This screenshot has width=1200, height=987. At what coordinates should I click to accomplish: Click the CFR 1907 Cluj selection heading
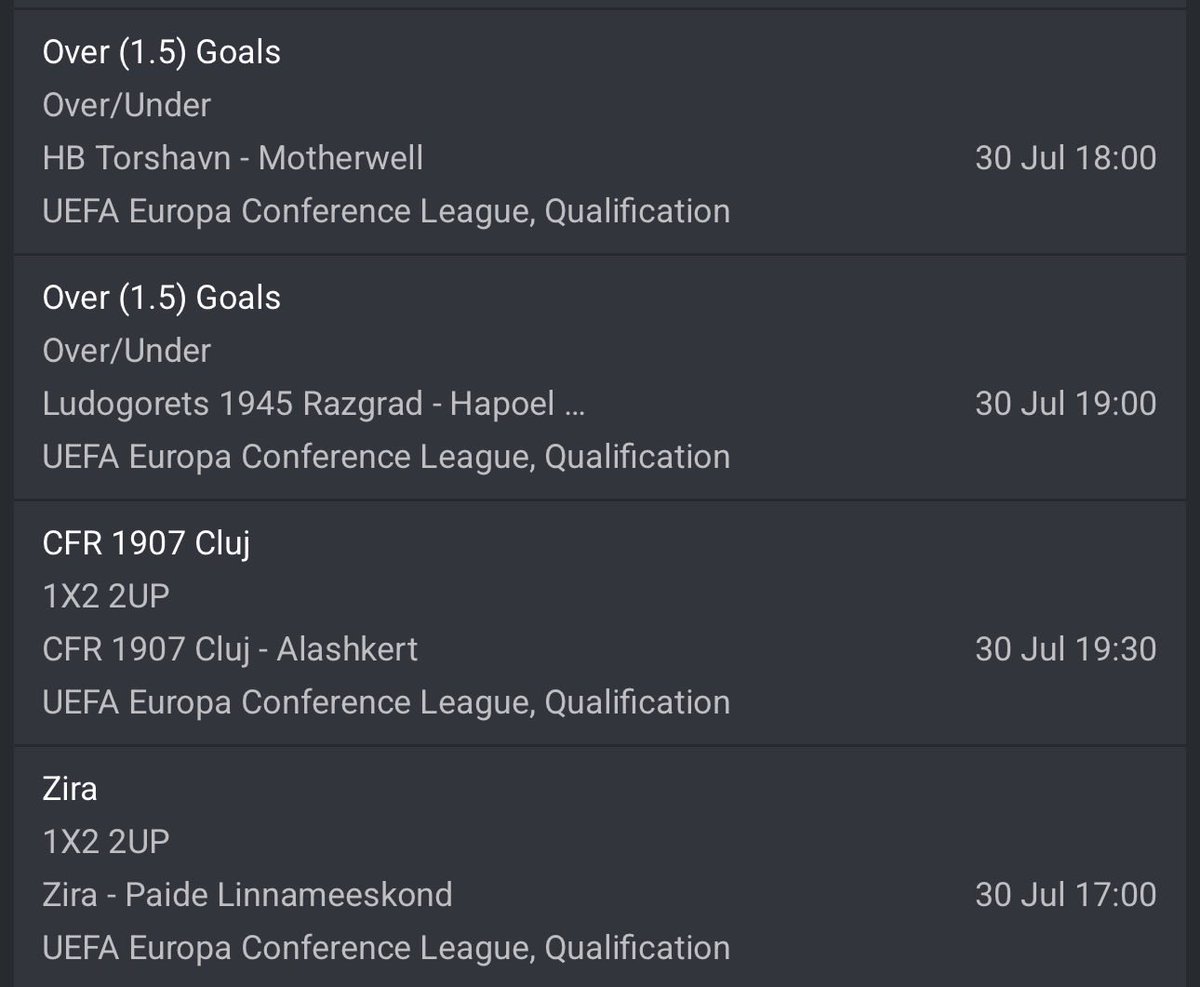146,543
